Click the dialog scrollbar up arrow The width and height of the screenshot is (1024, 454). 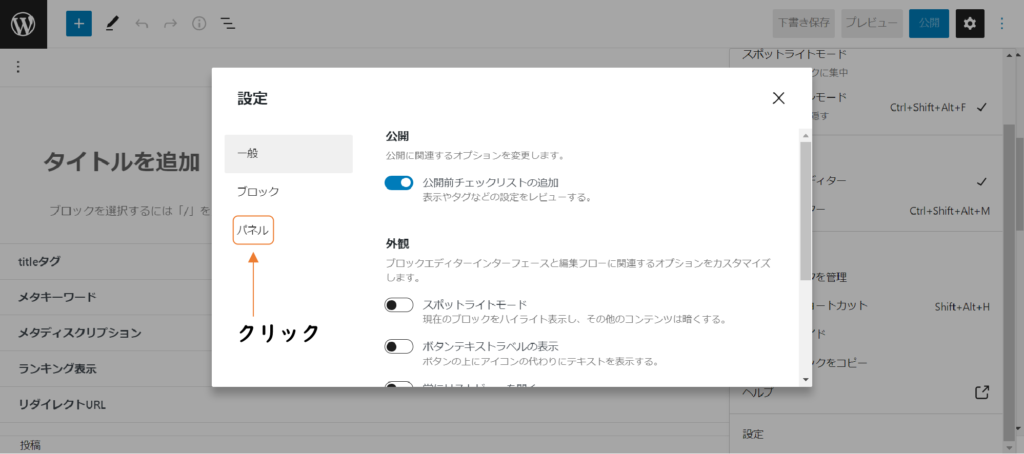(805, 135)
